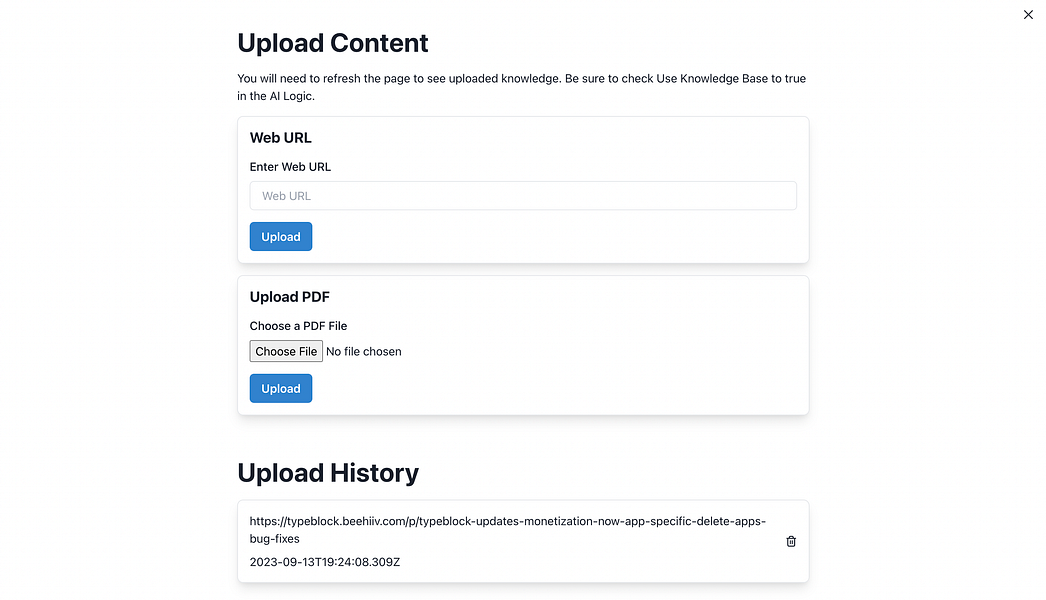Dismiss the Upload Content dialog with the X

pyautogui.click(x=1028, y=15)
